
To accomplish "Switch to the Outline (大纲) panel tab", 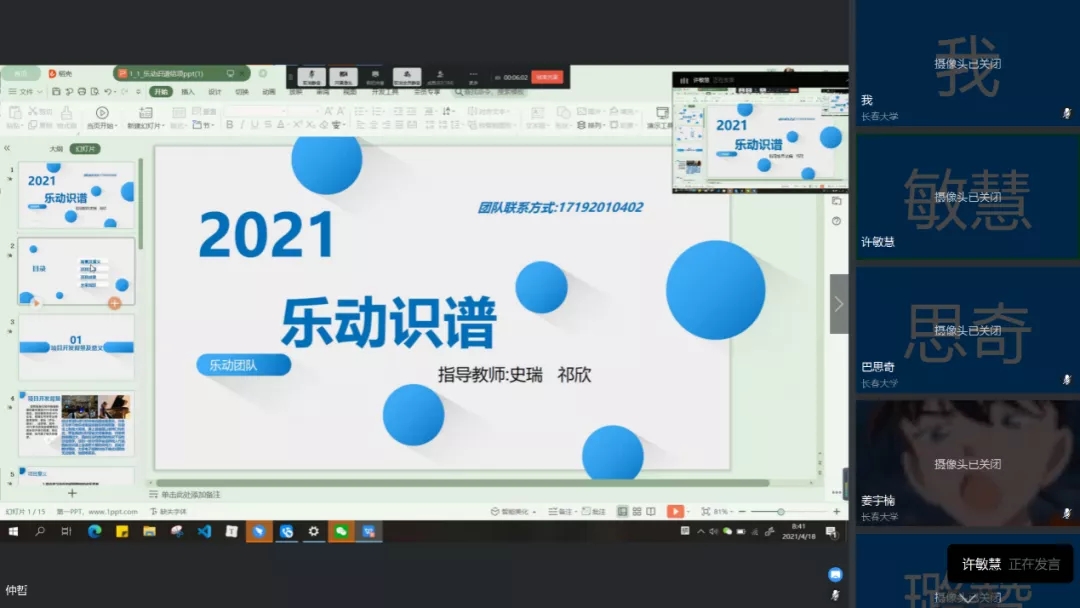I will coord(56,149).
